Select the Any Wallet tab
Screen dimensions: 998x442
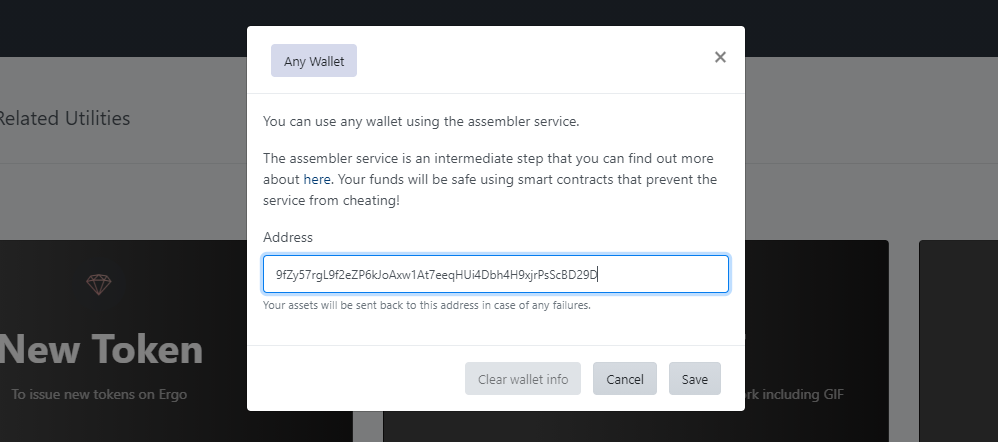(314, 61)
